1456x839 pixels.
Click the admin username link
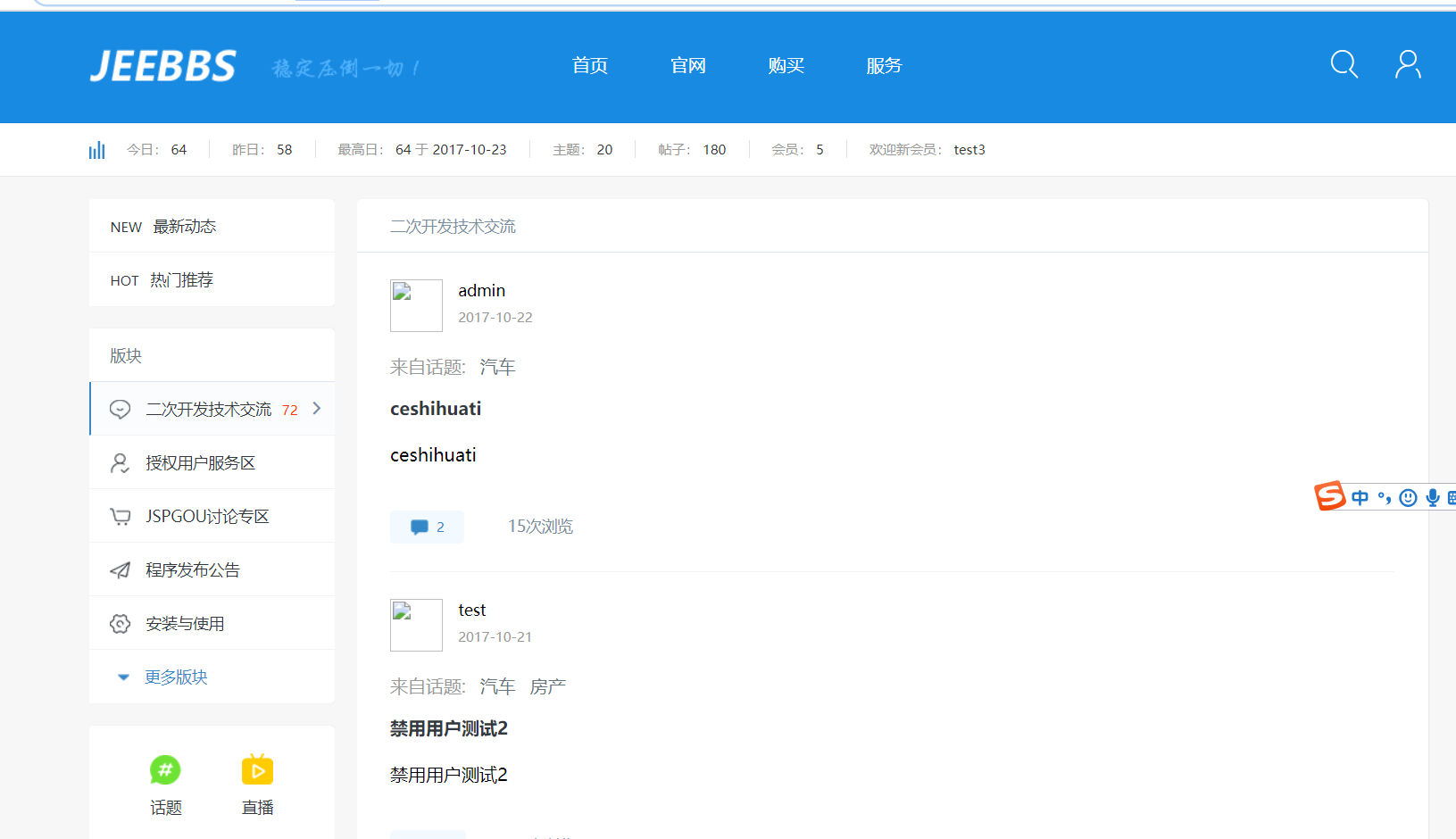point(482,291)
